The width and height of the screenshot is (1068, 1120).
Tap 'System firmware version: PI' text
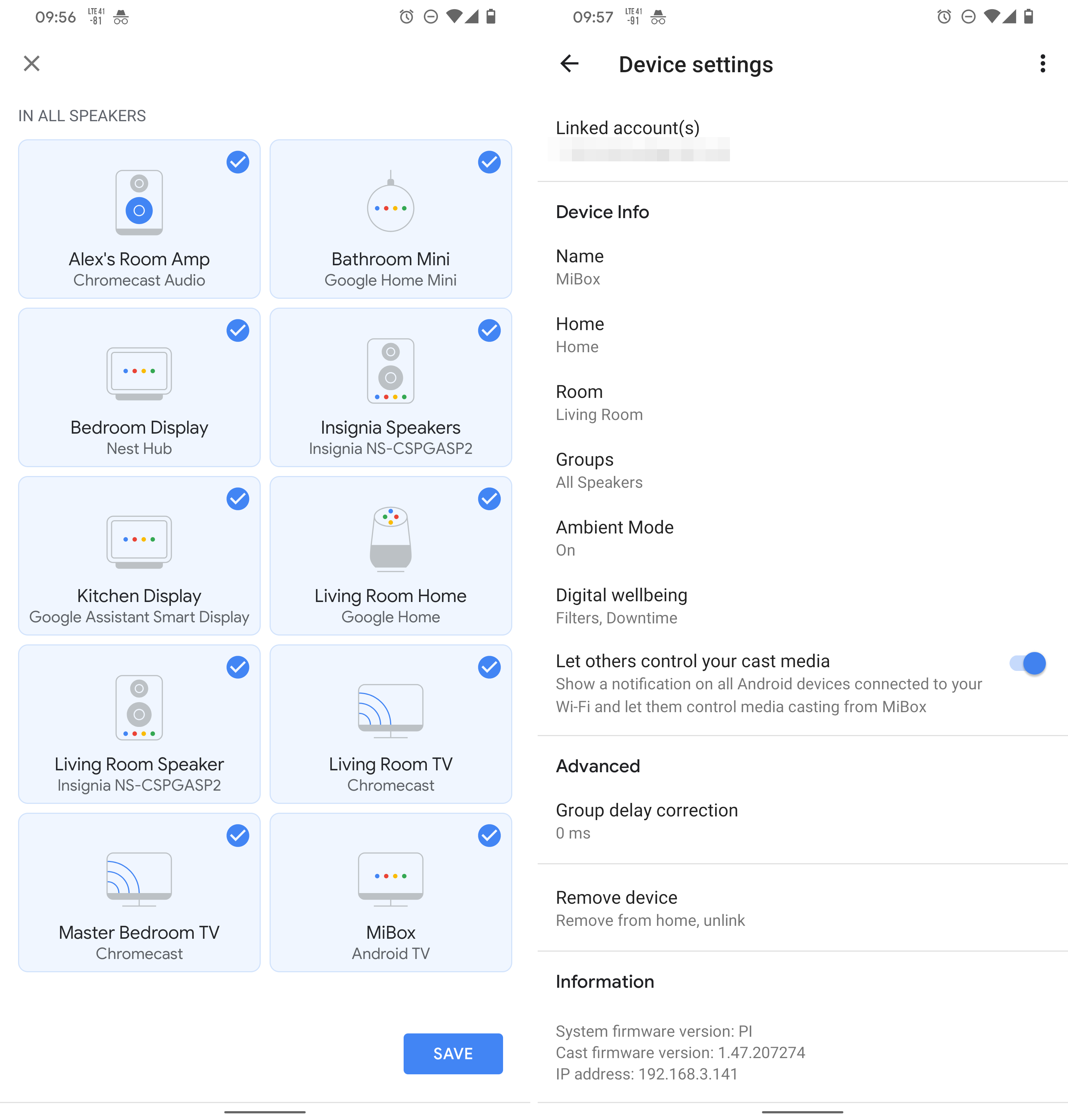(x=654, y=1031)
